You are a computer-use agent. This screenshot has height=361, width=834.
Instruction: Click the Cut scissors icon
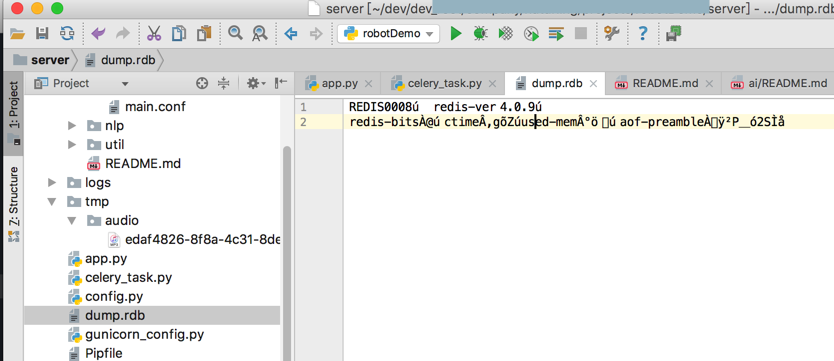point(154,34)
